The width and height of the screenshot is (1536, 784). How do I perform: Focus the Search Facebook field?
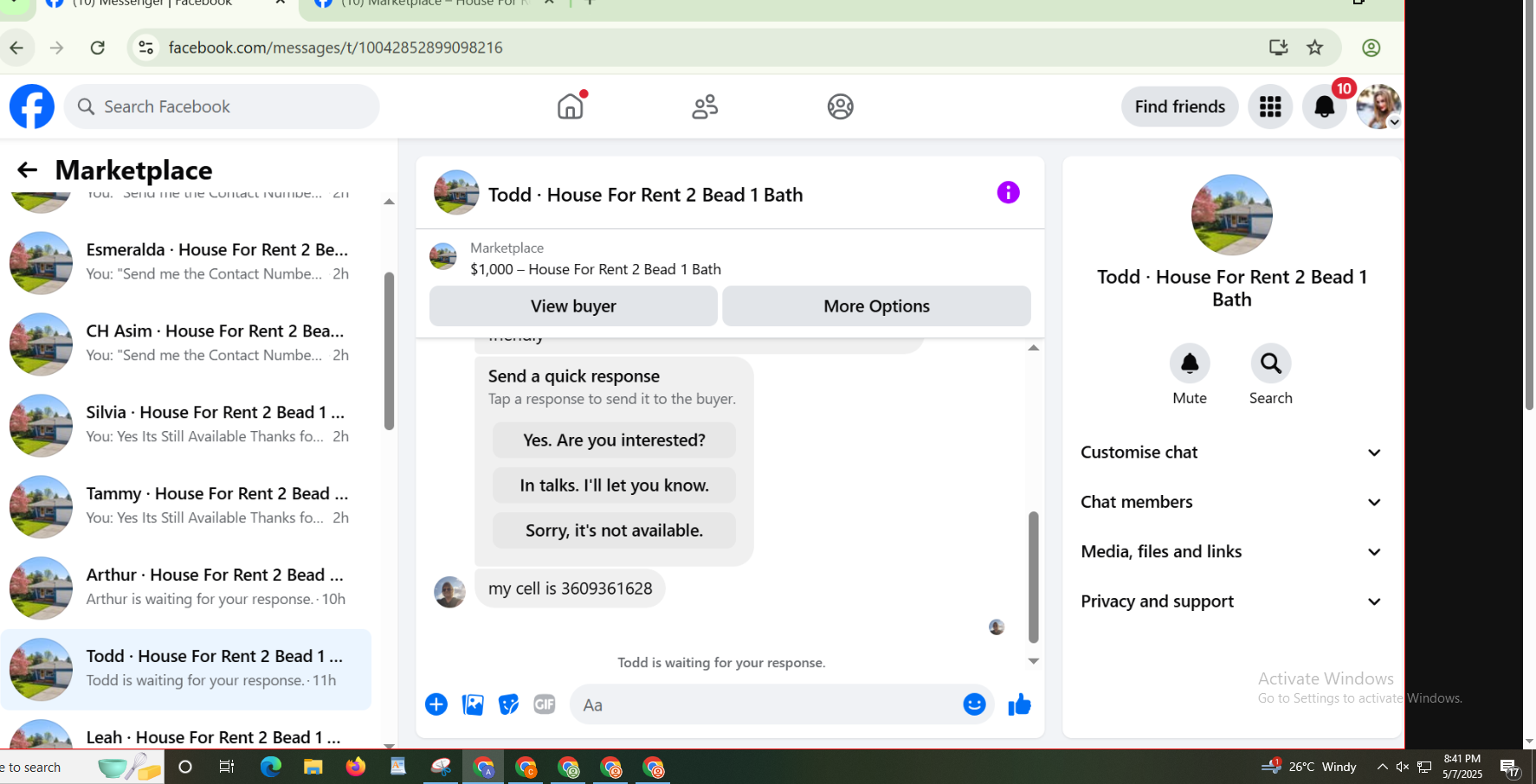(222, 106)
